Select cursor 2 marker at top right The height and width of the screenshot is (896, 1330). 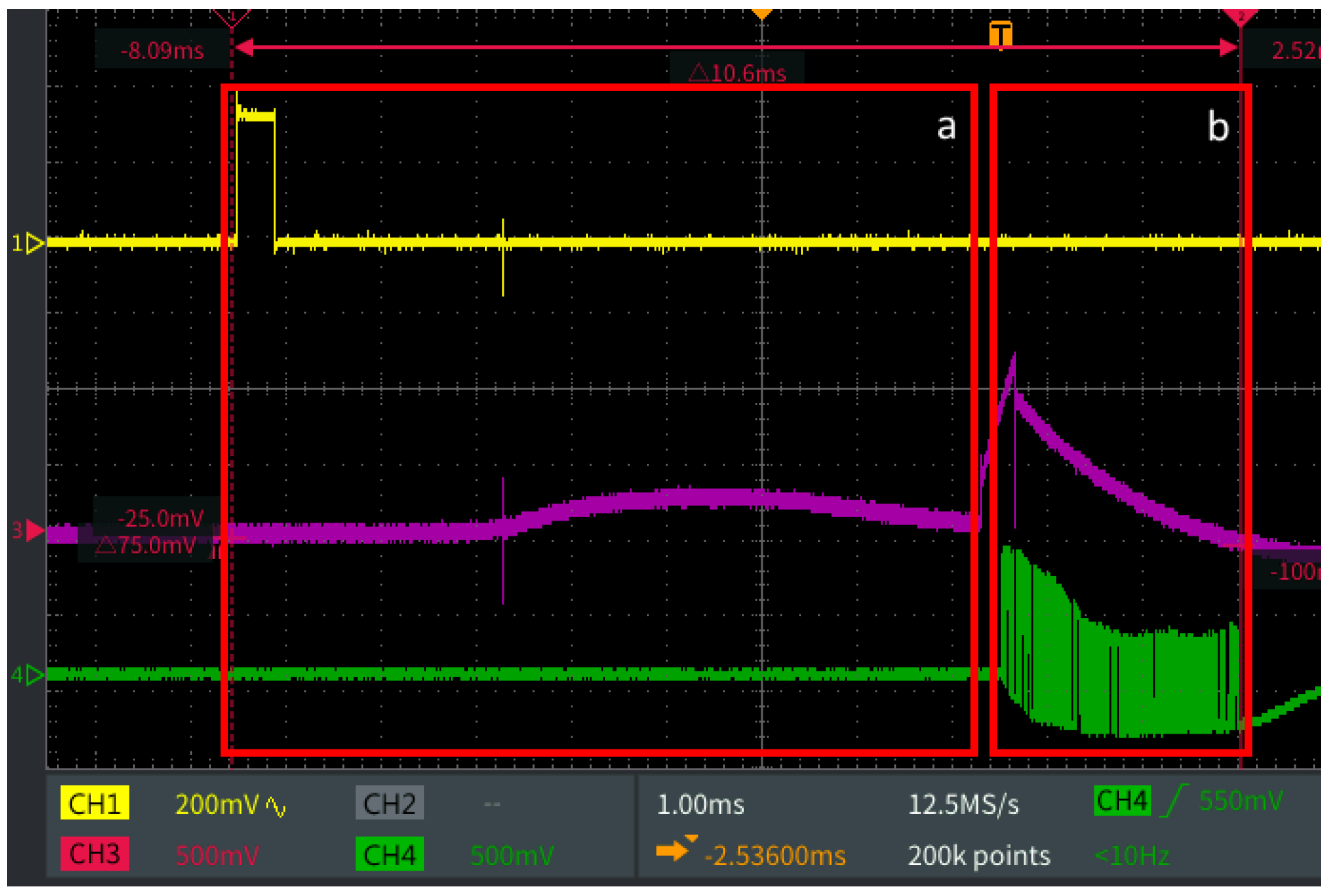[1240, 16]
